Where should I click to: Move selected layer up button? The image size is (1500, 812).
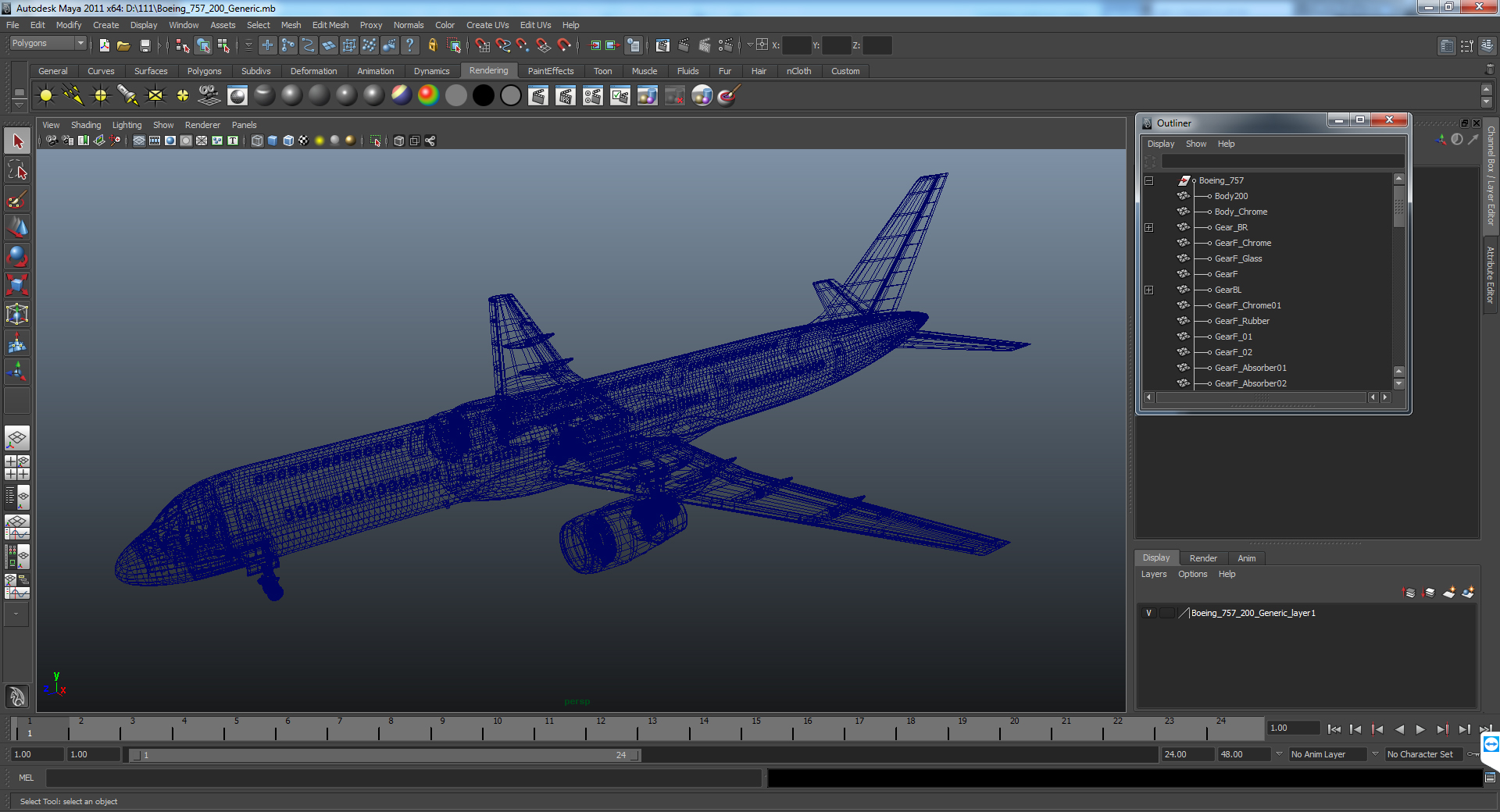[x=1409, y=593]
